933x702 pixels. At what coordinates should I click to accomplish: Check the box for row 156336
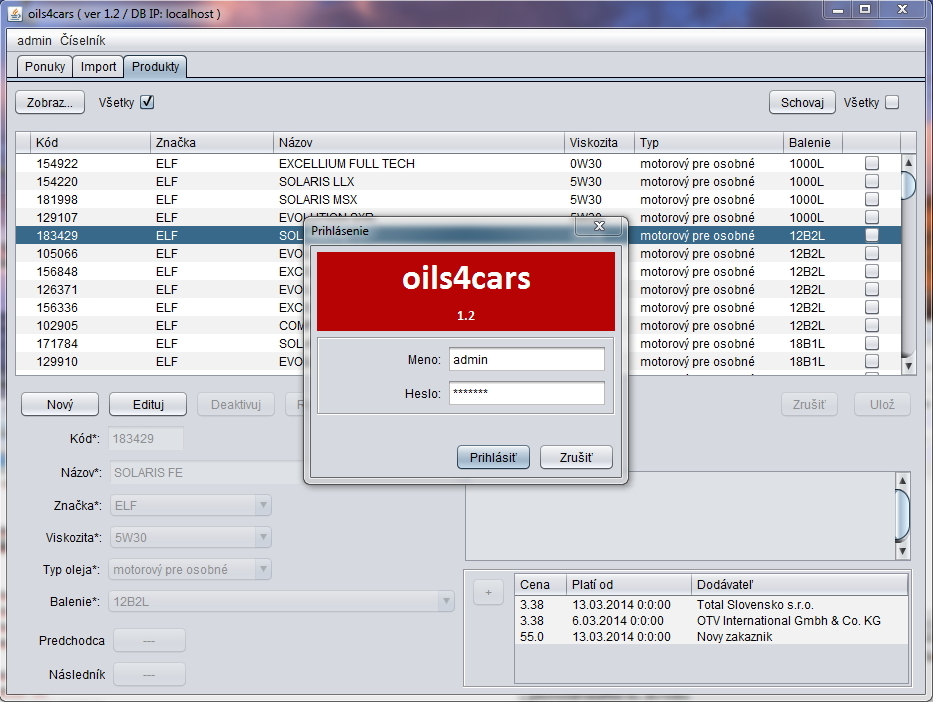tap(872, 307)
